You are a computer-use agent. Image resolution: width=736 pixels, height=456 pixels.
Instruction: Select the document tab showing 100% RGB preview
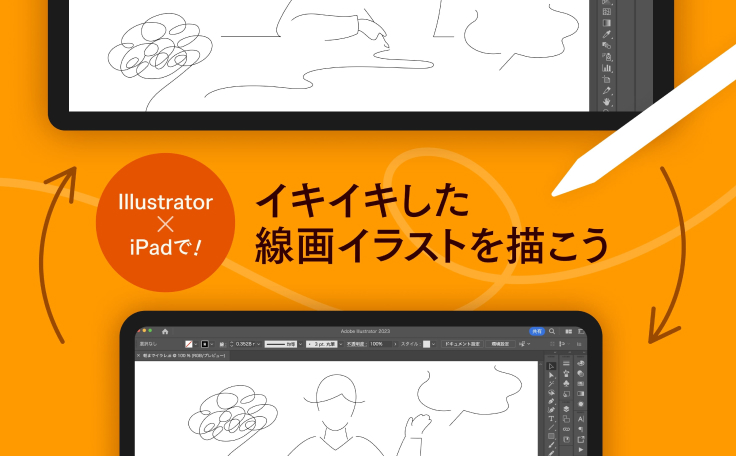181,356
